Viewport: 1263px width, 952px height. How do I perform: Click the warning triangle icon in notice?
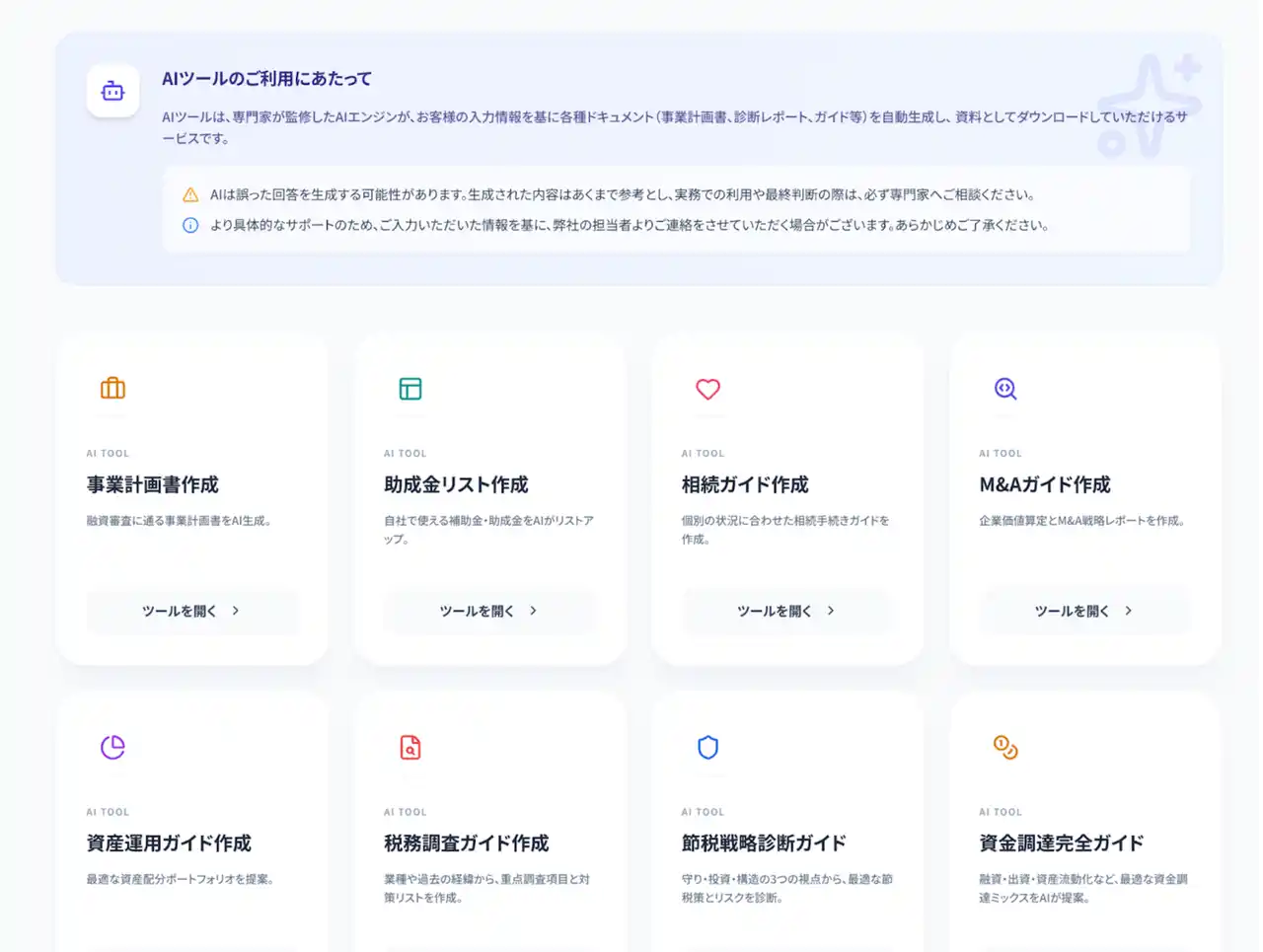[x=190, y=195]
